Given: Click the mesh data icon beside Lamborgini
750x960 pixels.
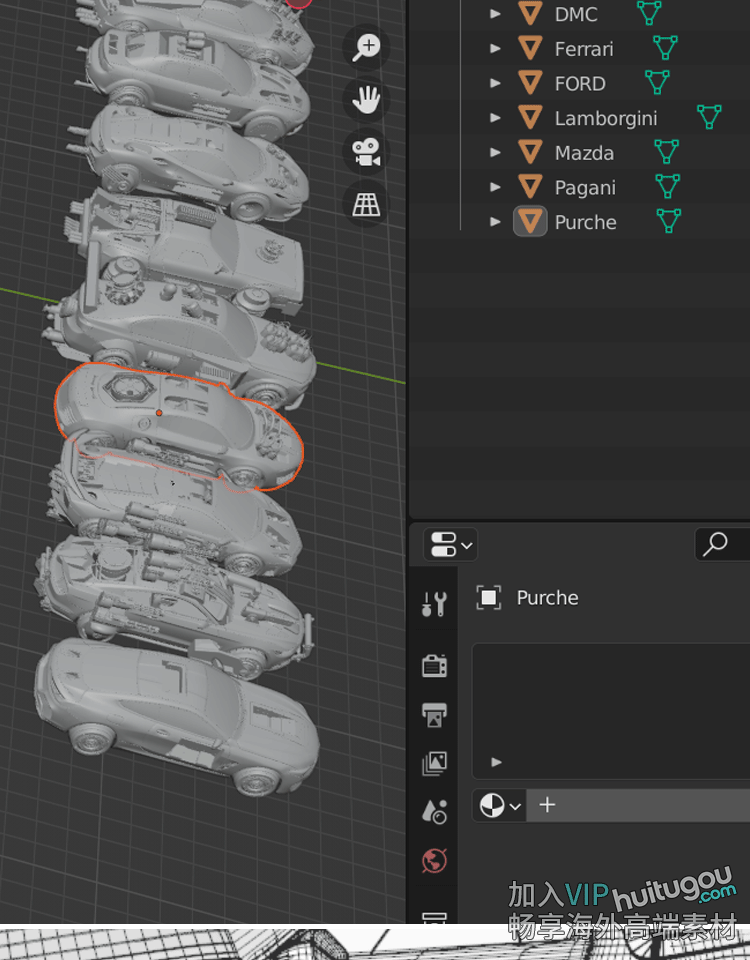Looking at the screenshot, I should [x=709, y=117].
